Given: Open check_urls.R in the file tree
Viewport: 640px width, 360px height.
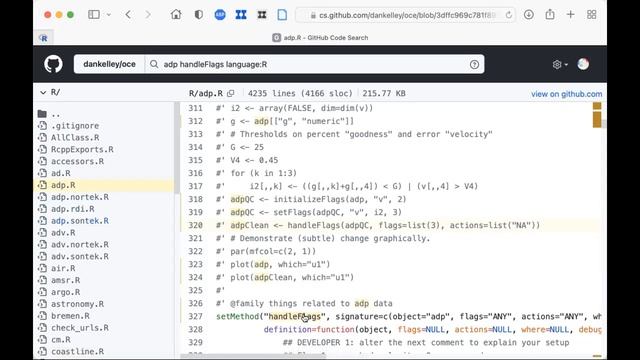Looking at the screenshot, I should (80, 327).
